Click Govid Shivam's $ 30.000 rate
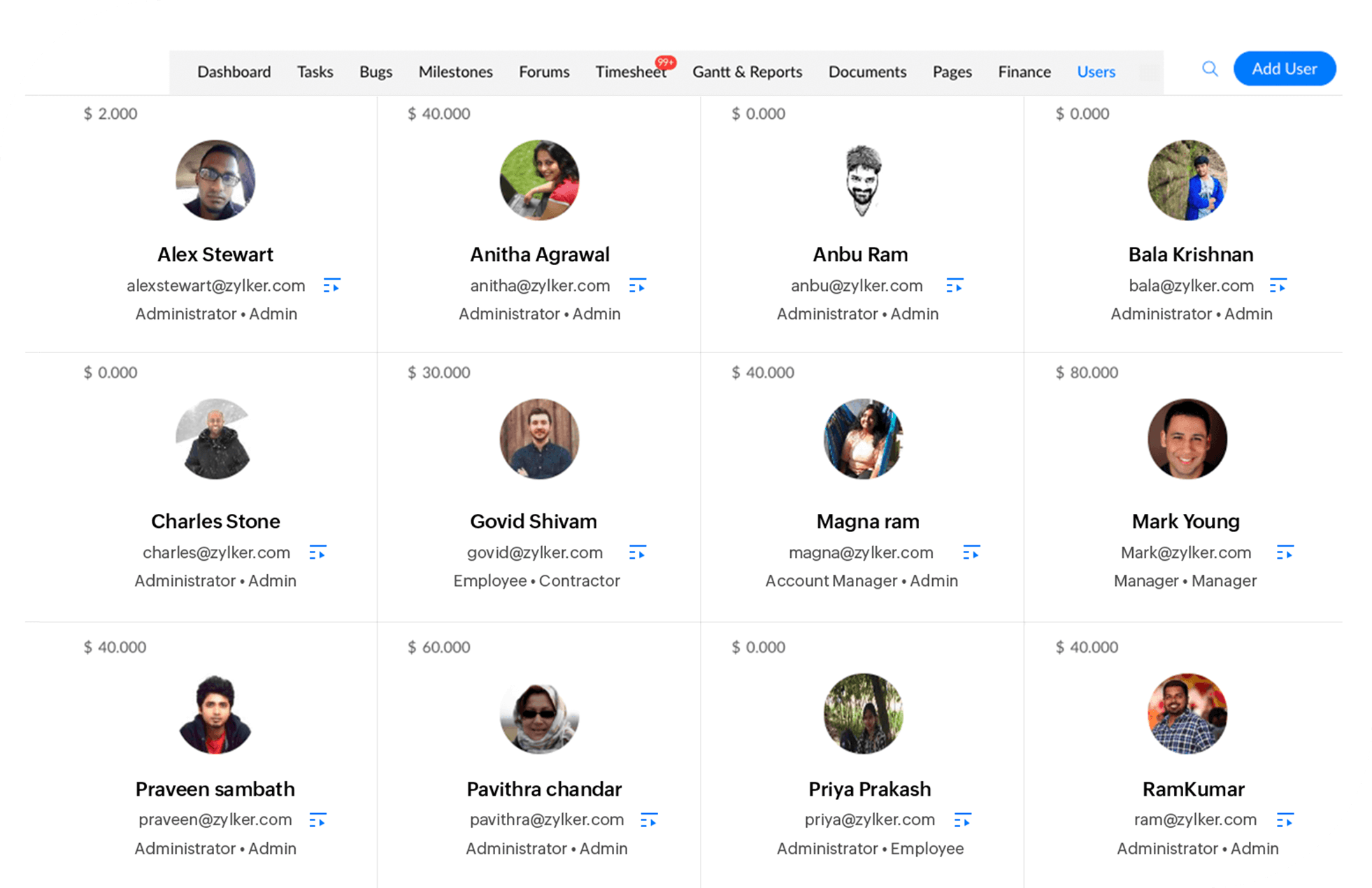Screen dimensions: 1372x888 438,372
